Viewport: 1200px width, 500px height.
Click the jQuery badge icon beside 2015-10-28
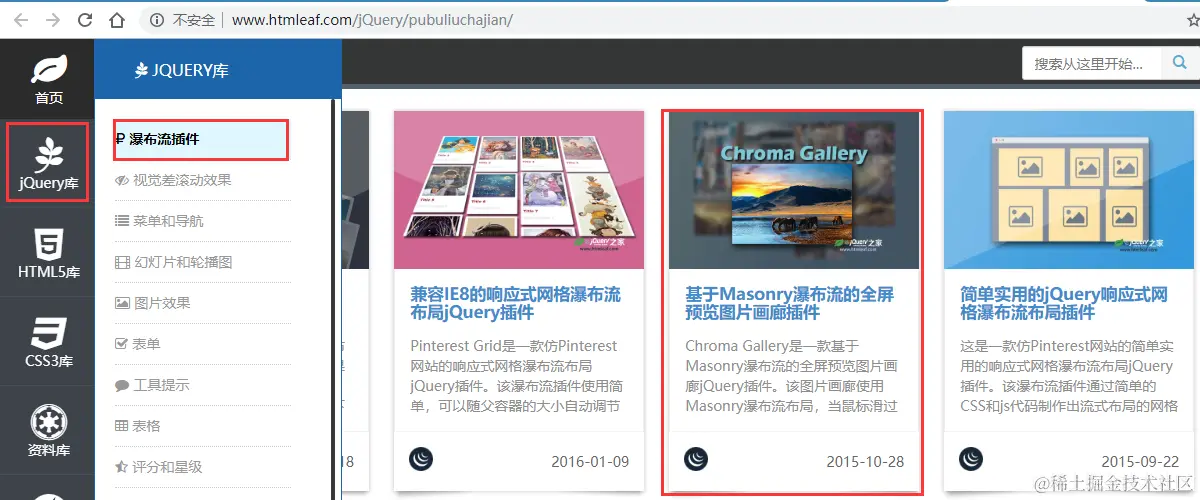tap(696, 459)
